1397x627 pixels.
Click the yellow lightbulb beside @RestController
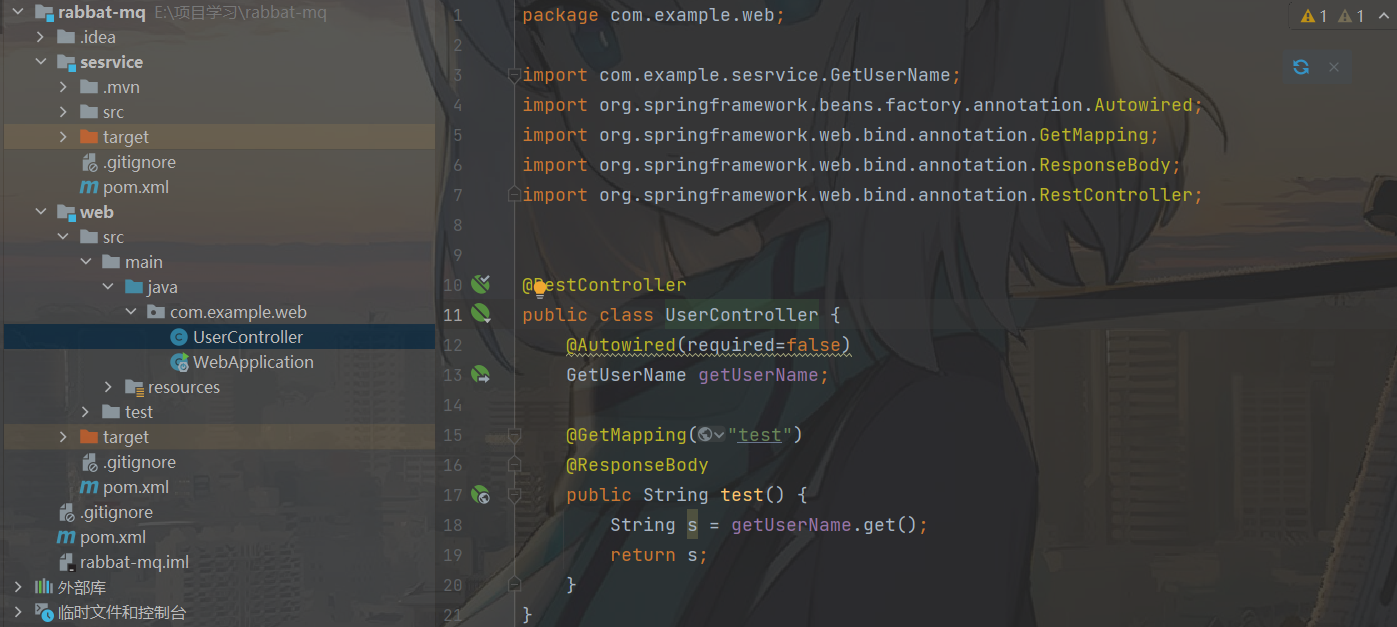(x=540, y=289)
